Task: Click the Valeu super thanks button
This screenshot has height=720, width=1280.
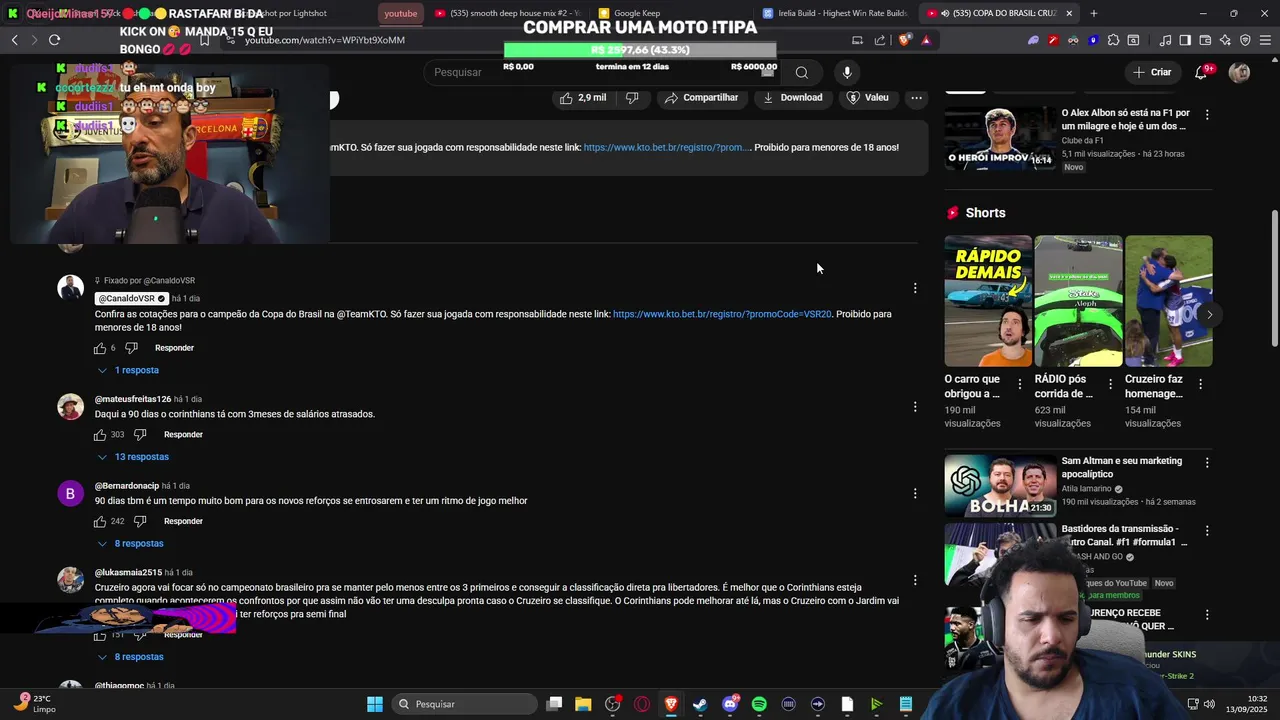Action: (867, 97)
